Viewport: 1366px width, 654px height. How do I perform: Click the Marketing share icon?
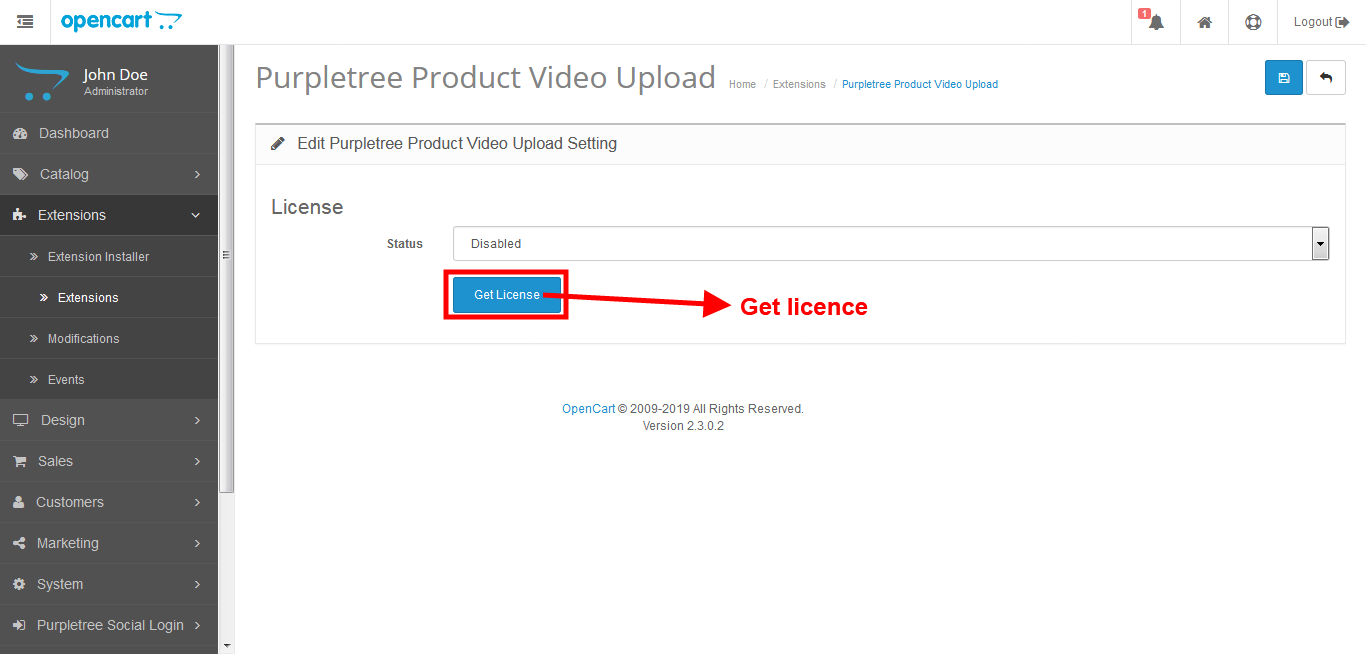click(19, 543)
